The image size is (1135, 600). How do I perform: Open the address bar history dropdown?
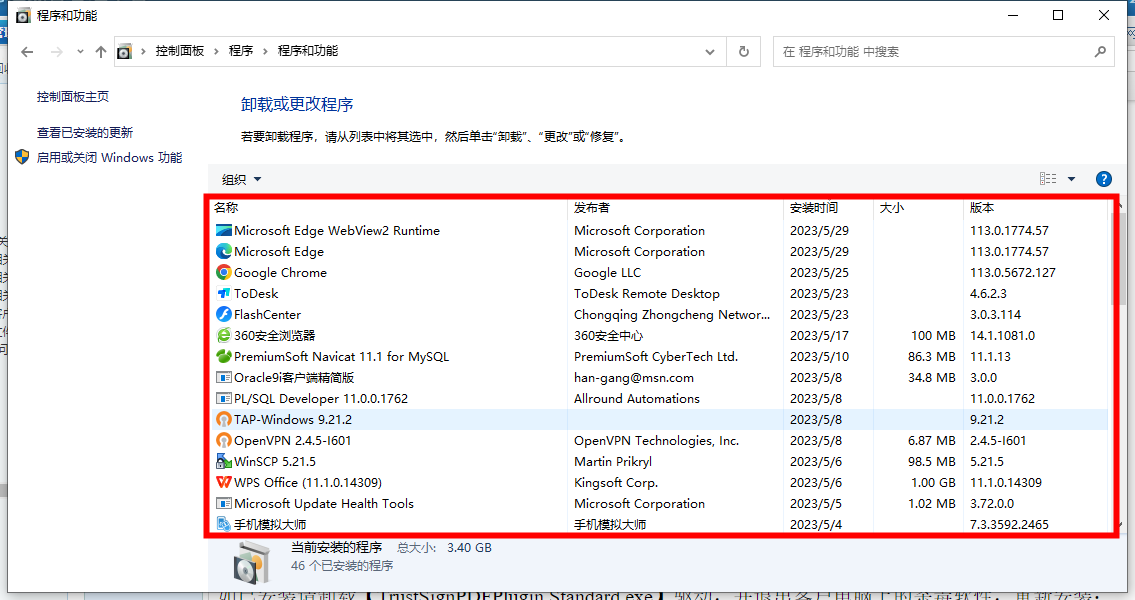click(710, 52)
